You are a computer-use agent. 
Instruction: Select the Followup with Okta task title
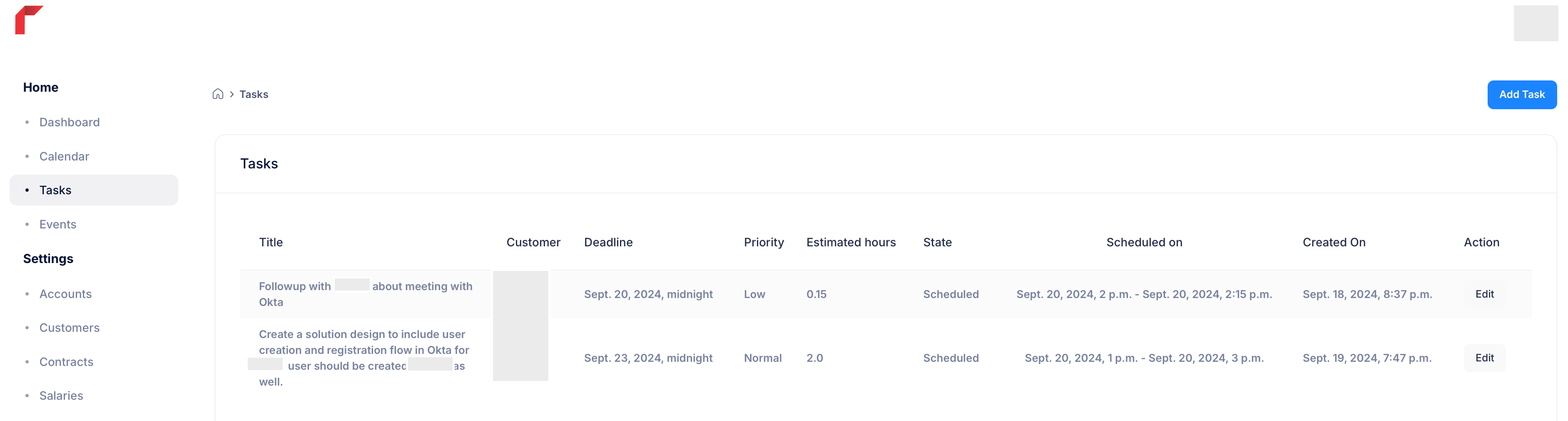point(365,294)
